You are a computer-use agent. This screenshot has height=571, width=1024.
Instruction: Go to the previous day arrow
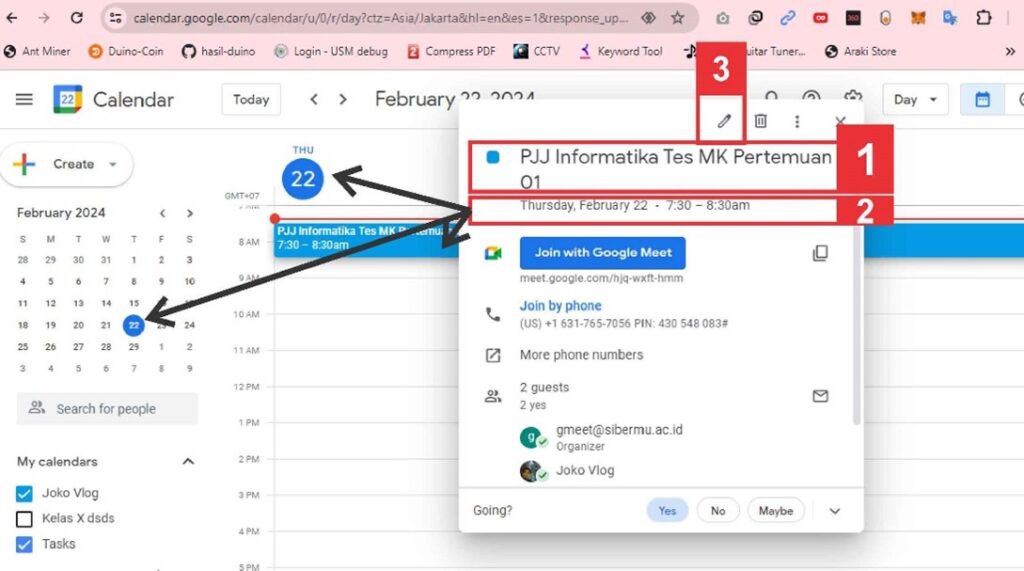314,99
